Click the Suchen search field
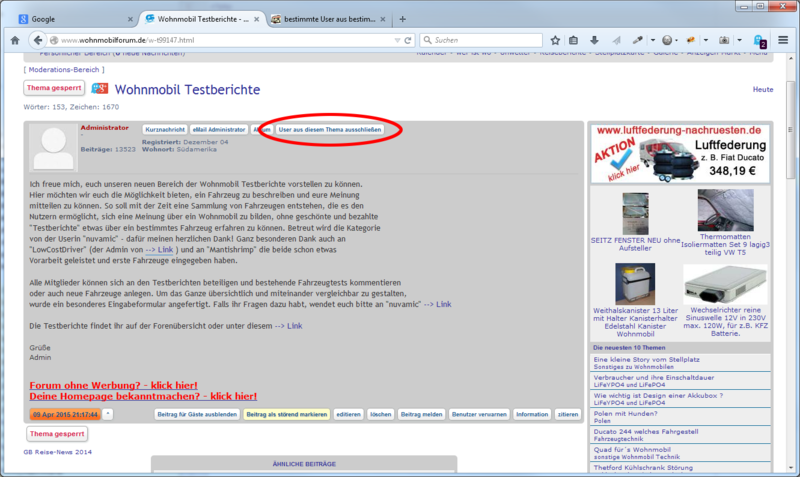 pos(481,40)
